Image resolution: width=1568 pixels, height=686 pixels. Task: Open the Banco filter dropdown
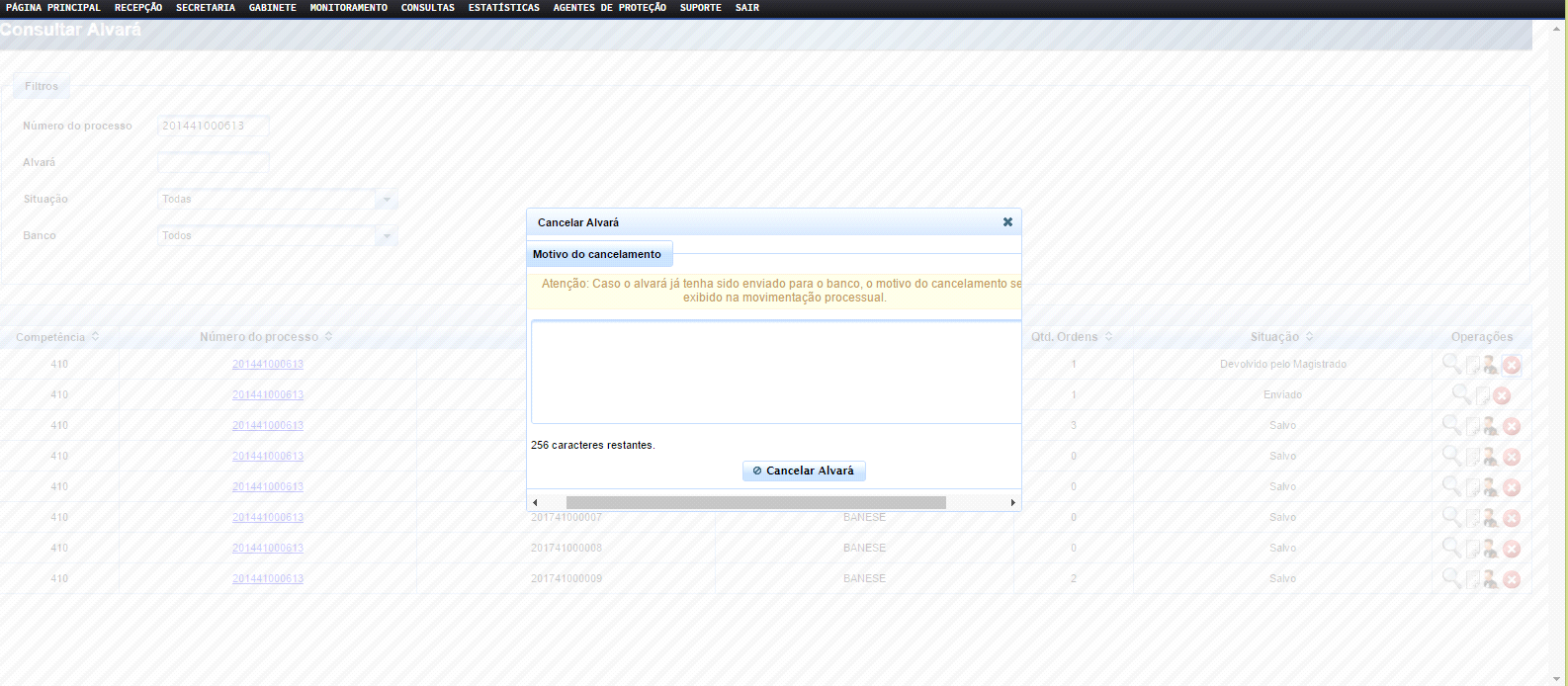tap(387, 236)
